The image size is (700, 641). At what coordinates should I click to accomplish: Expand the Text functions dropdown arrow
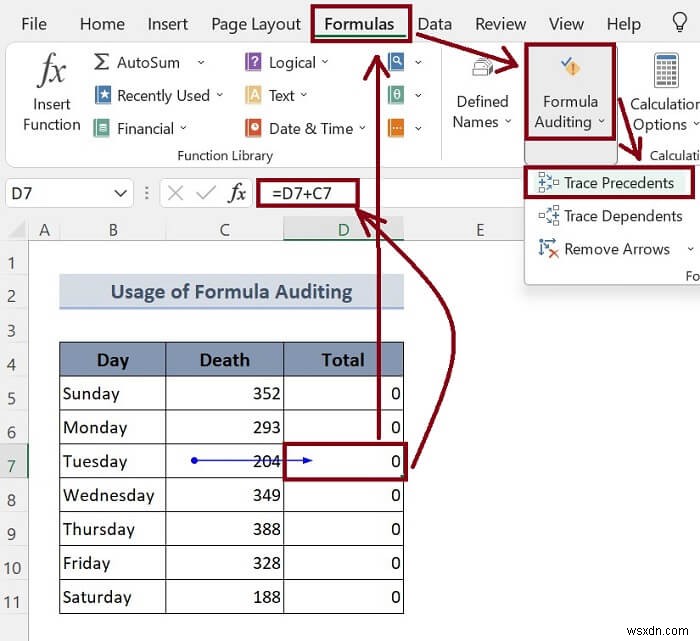[x=304, y=95]
